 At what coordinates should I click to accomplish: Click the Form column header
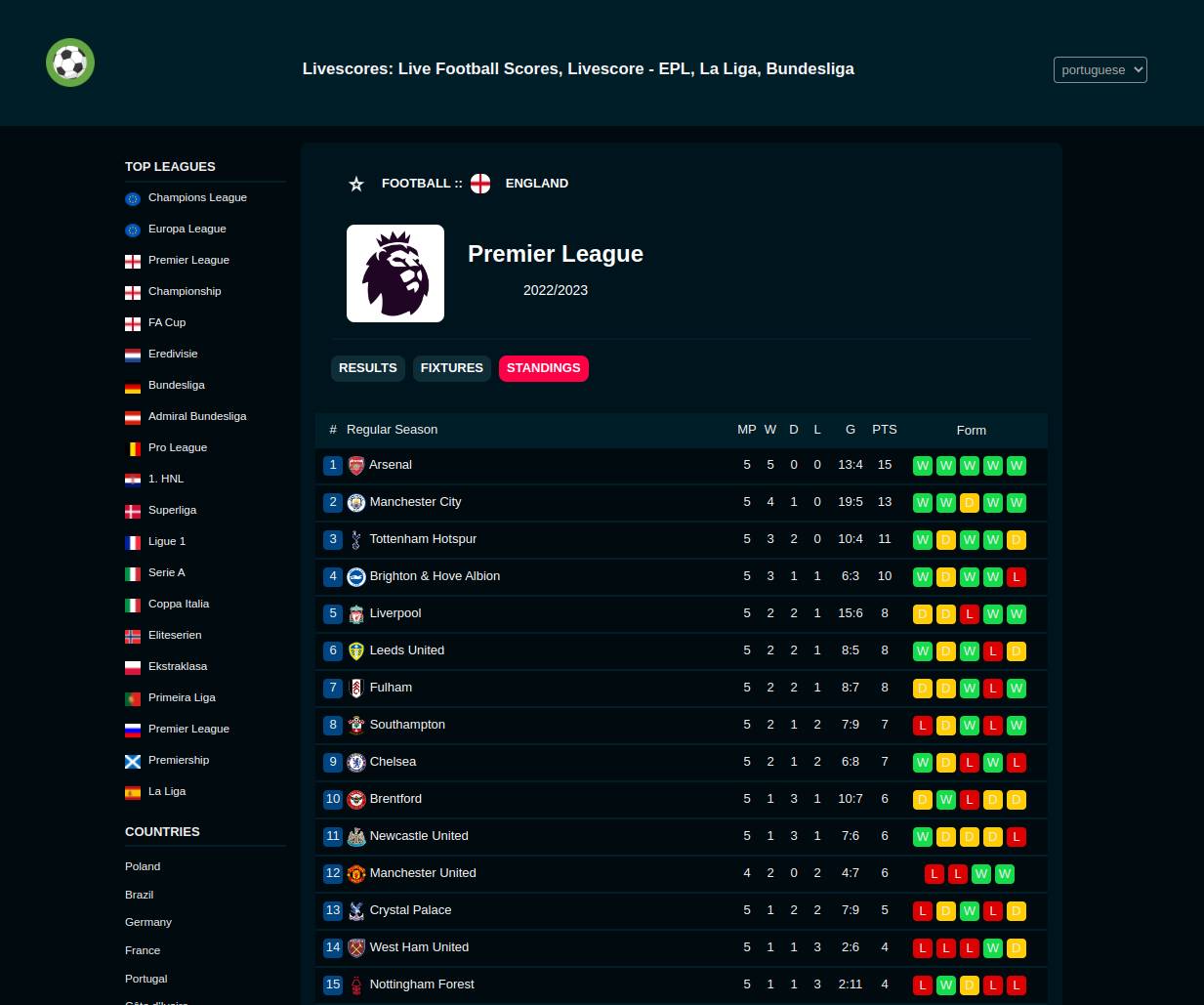(972, 431)
